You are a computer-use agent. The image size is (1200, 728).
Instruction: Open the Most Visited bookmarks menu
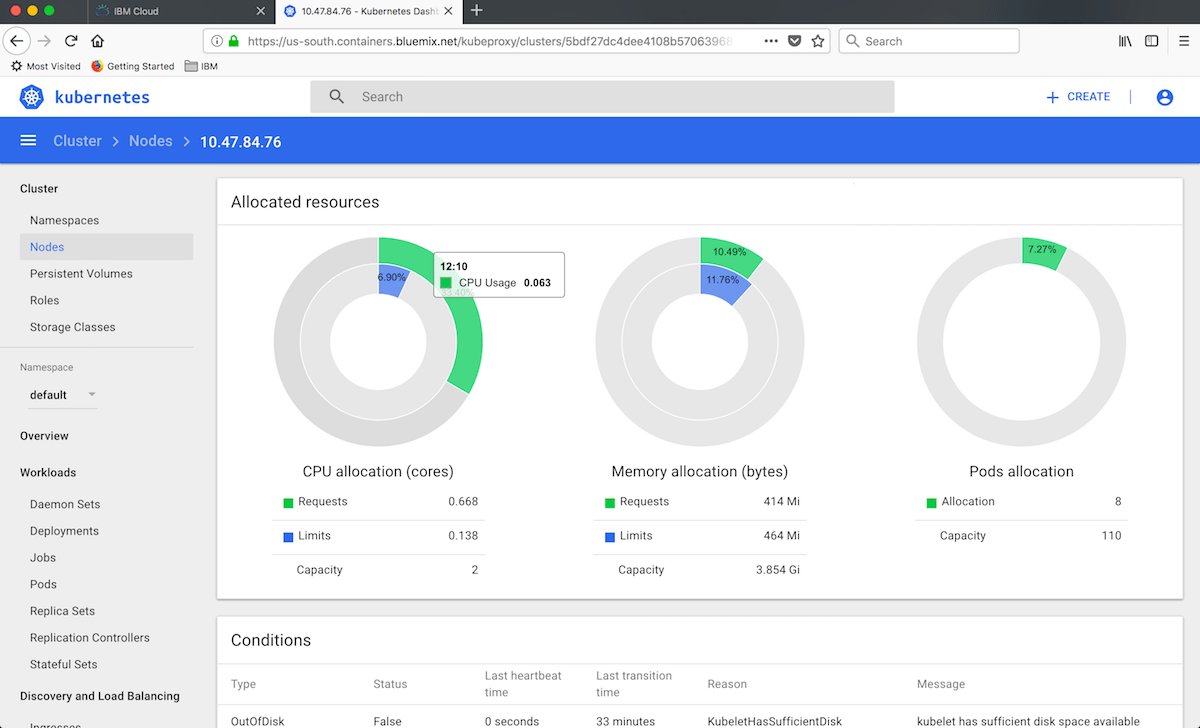[x=46, y=66]
